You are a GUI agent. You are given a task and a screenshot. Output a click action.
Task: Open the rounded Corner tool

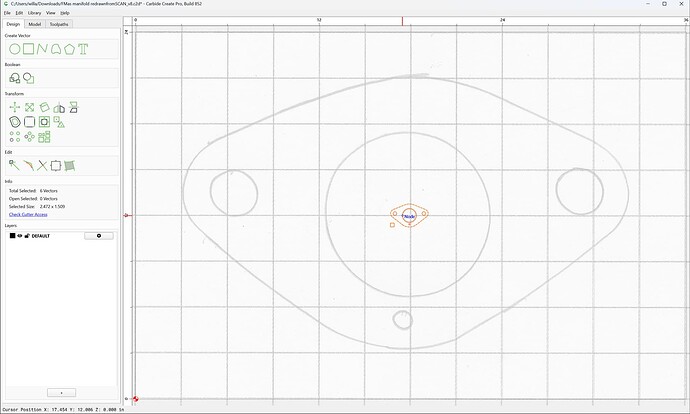pos(29,122)
